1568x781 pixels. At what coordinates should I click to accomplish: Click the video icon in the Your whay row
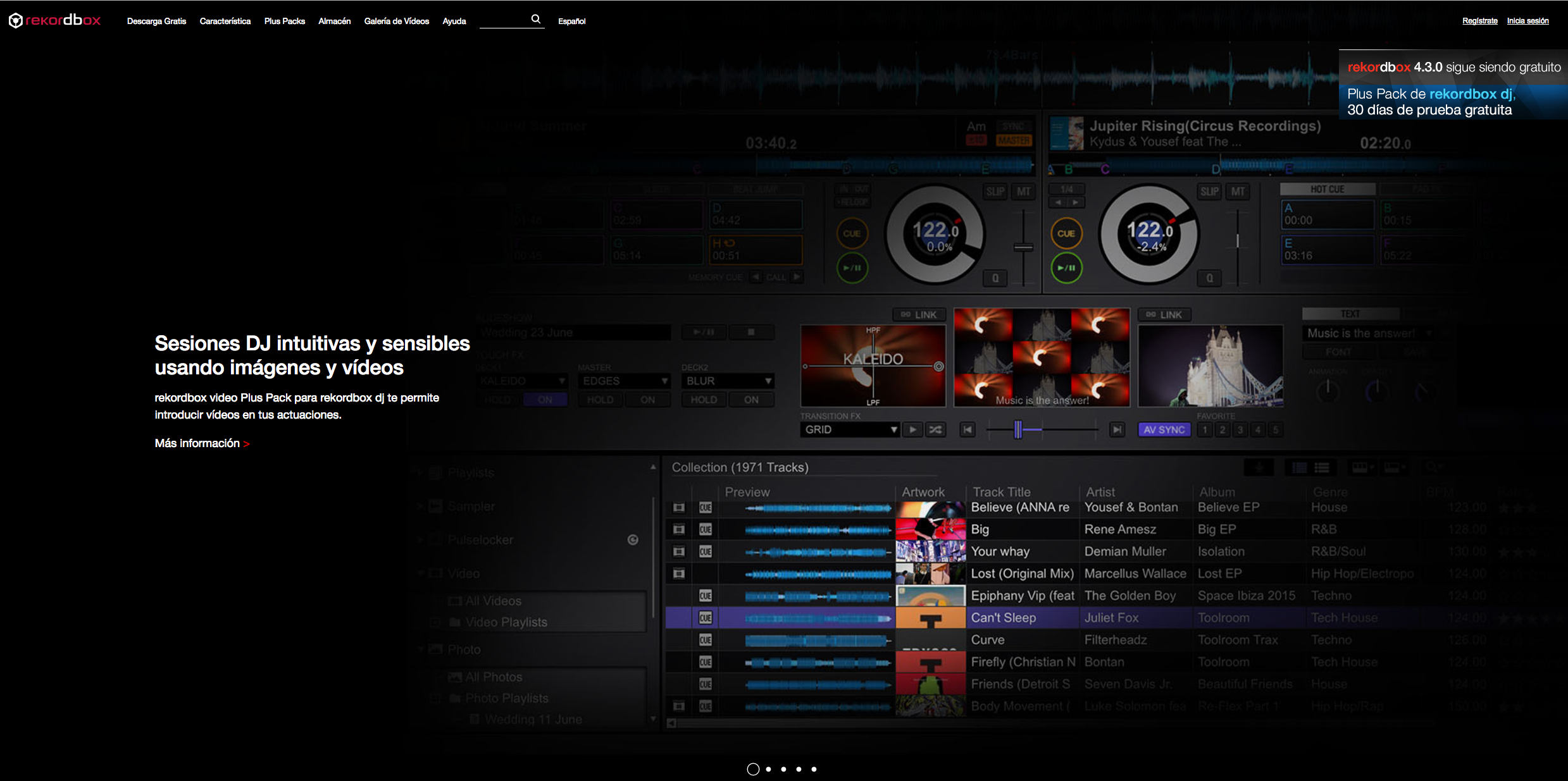(x=679, y=551)
